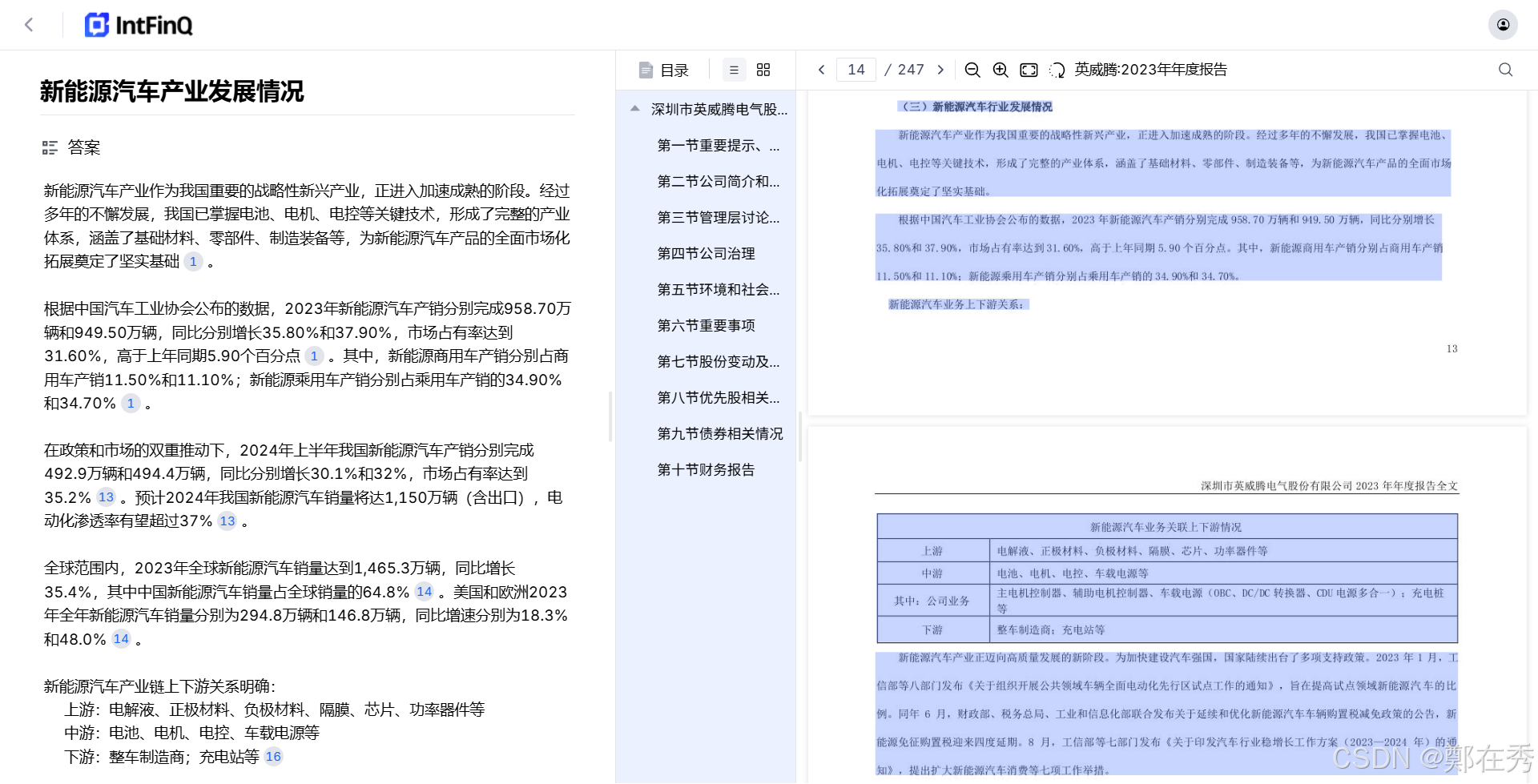Image resolution: width=1538 pixels, height=784 pixels.
Task: Open 第十节财务报告 in the outline
Action: pyautogui.click(x=707, y=470)
